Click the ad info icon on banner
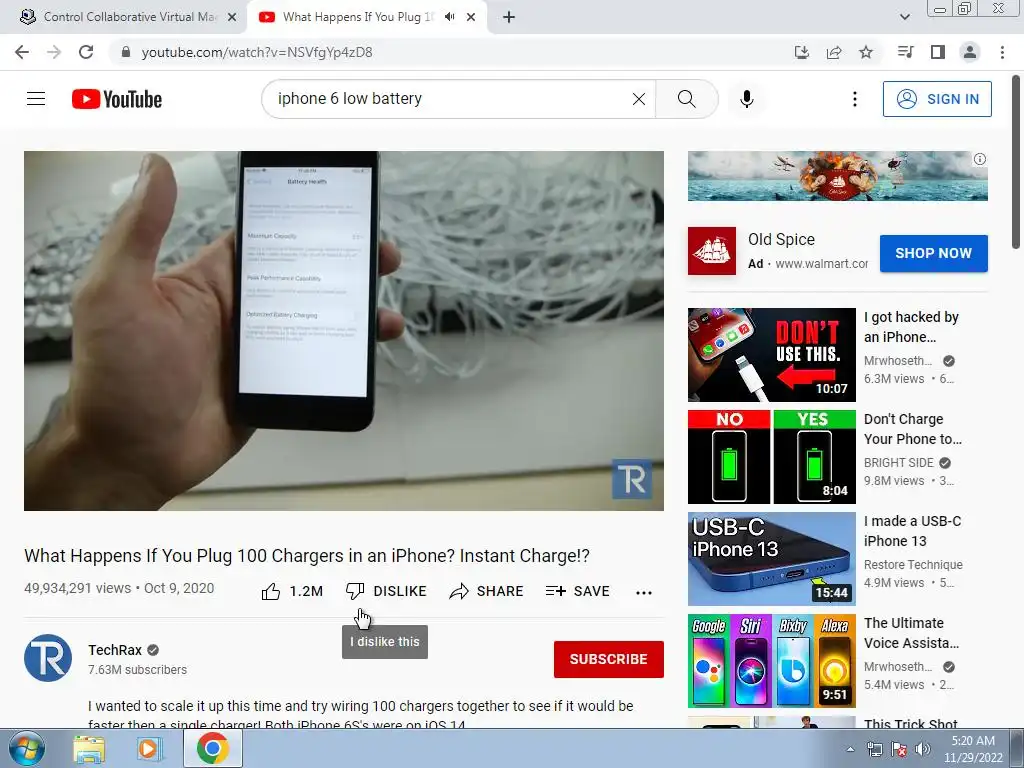1024x768 pixels. (x=980, y=159)
